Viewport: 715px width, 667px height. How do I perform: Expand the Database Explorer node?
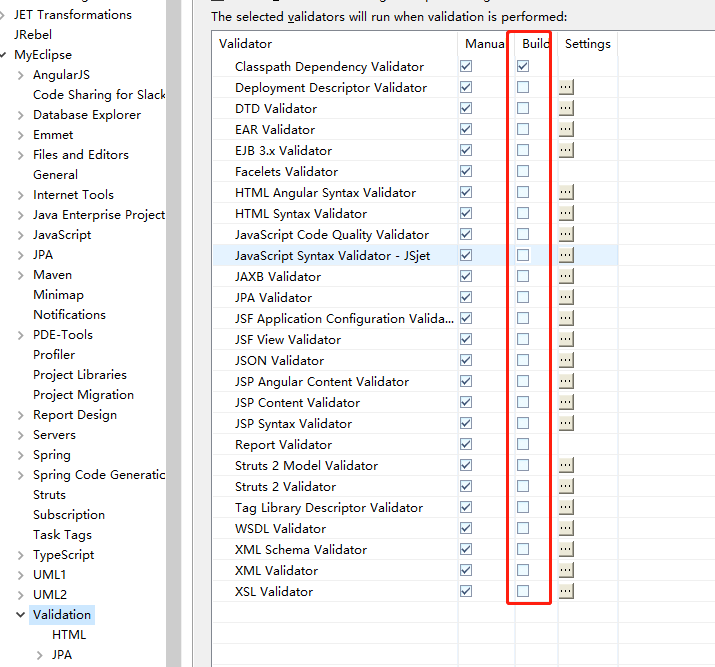(x=21, y=115)
